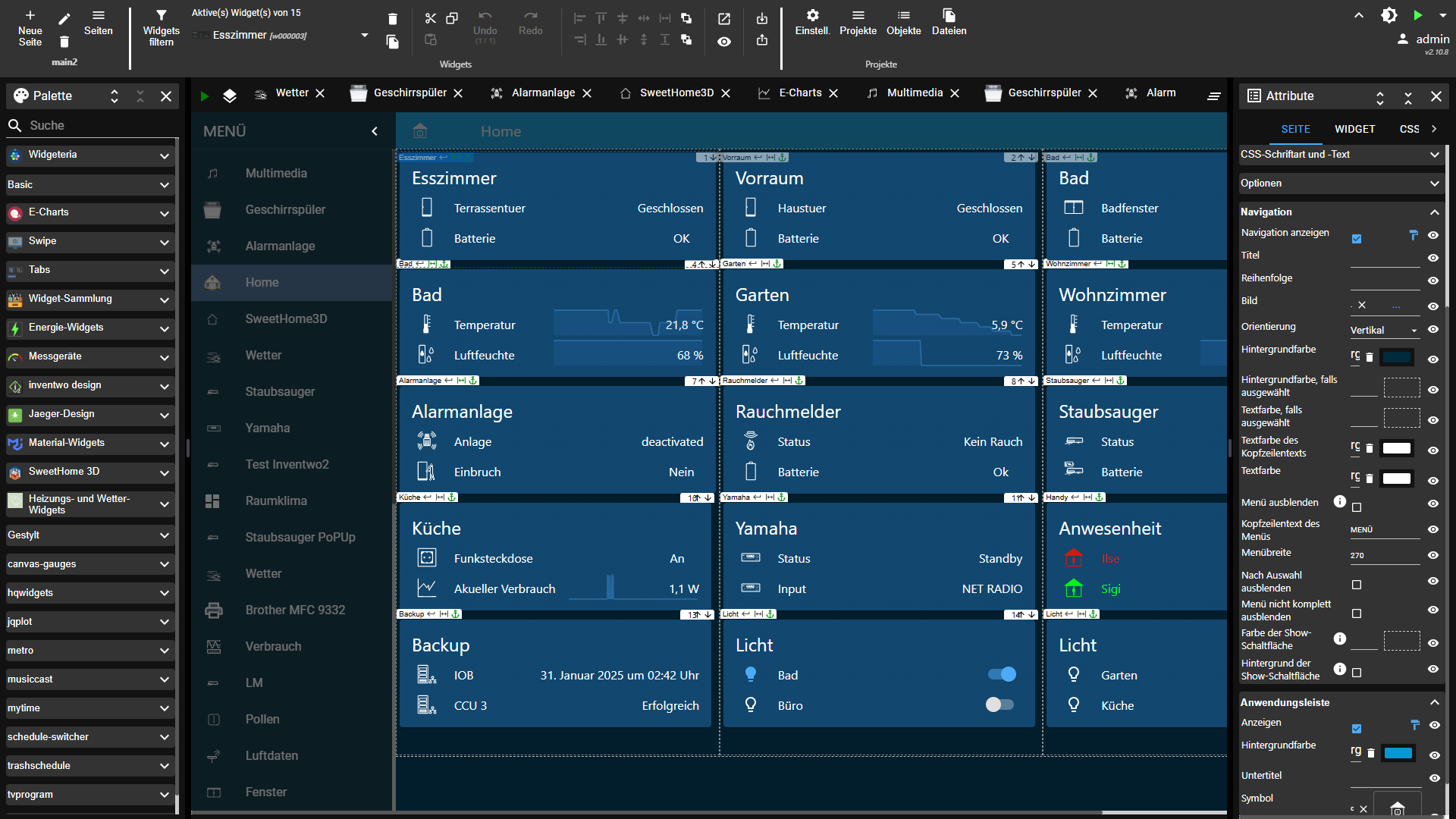The image size is (1456, 819).
Task: Switch to the Wetter view tab
Action: [x=292, y=93]
